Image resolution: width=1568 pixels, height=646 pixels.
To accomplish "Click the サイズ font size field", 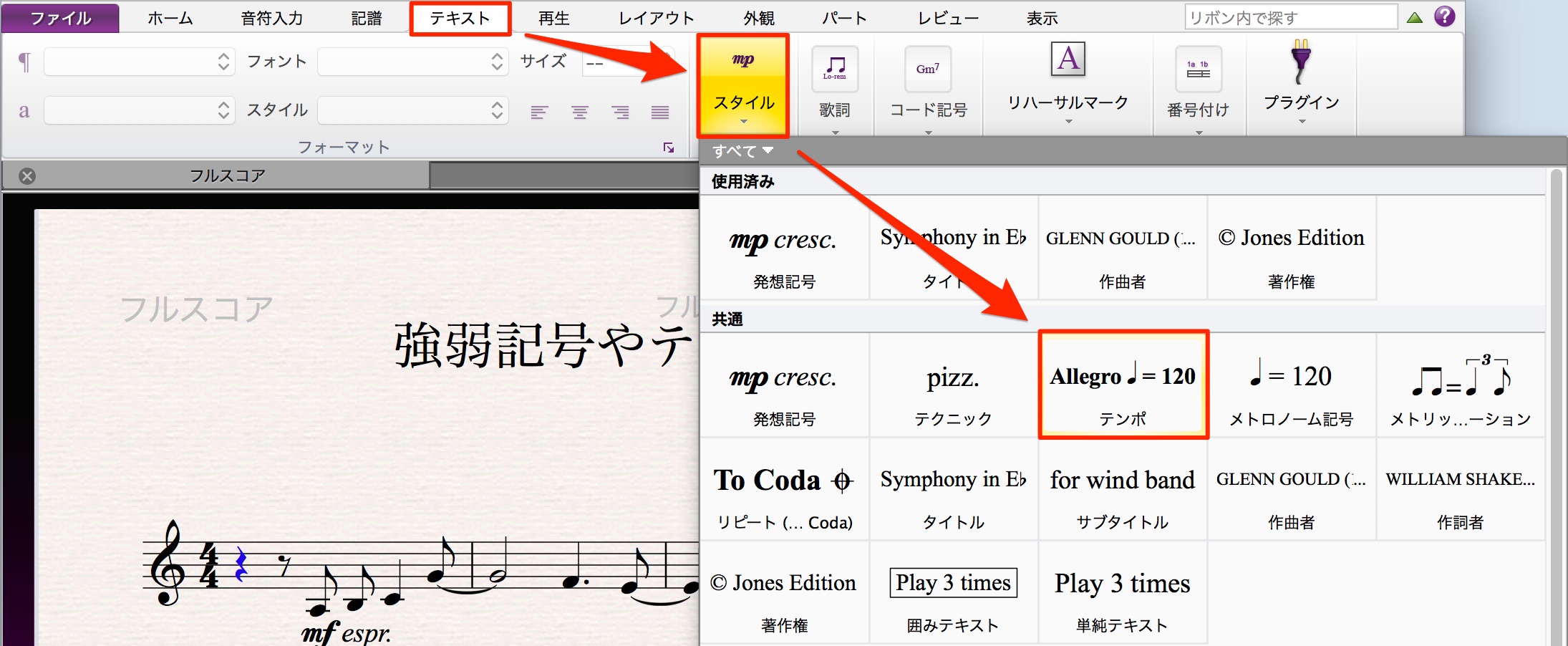I will click(627, 62).
